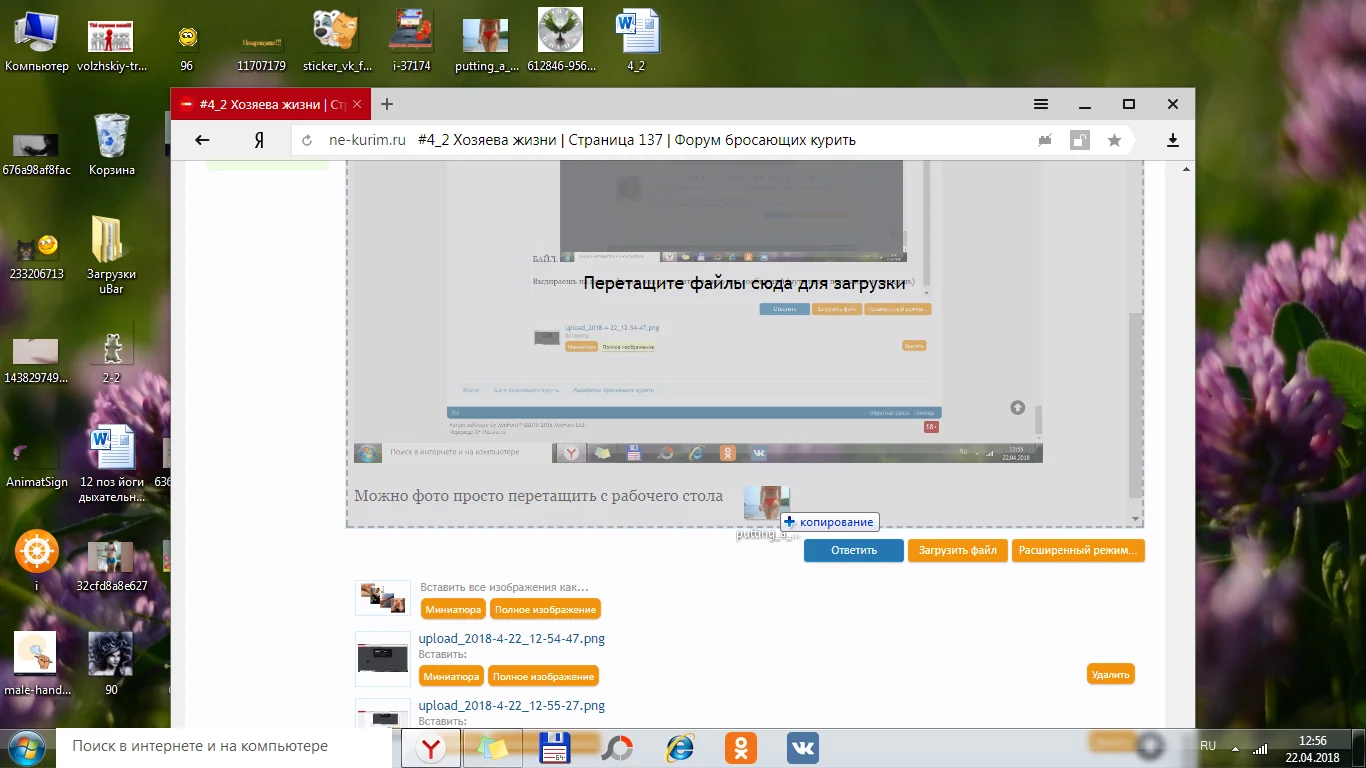The height and width of the screenshot is (768, 1366).
Task: Go back with the browser back arrow
Action: pos(202,140)
